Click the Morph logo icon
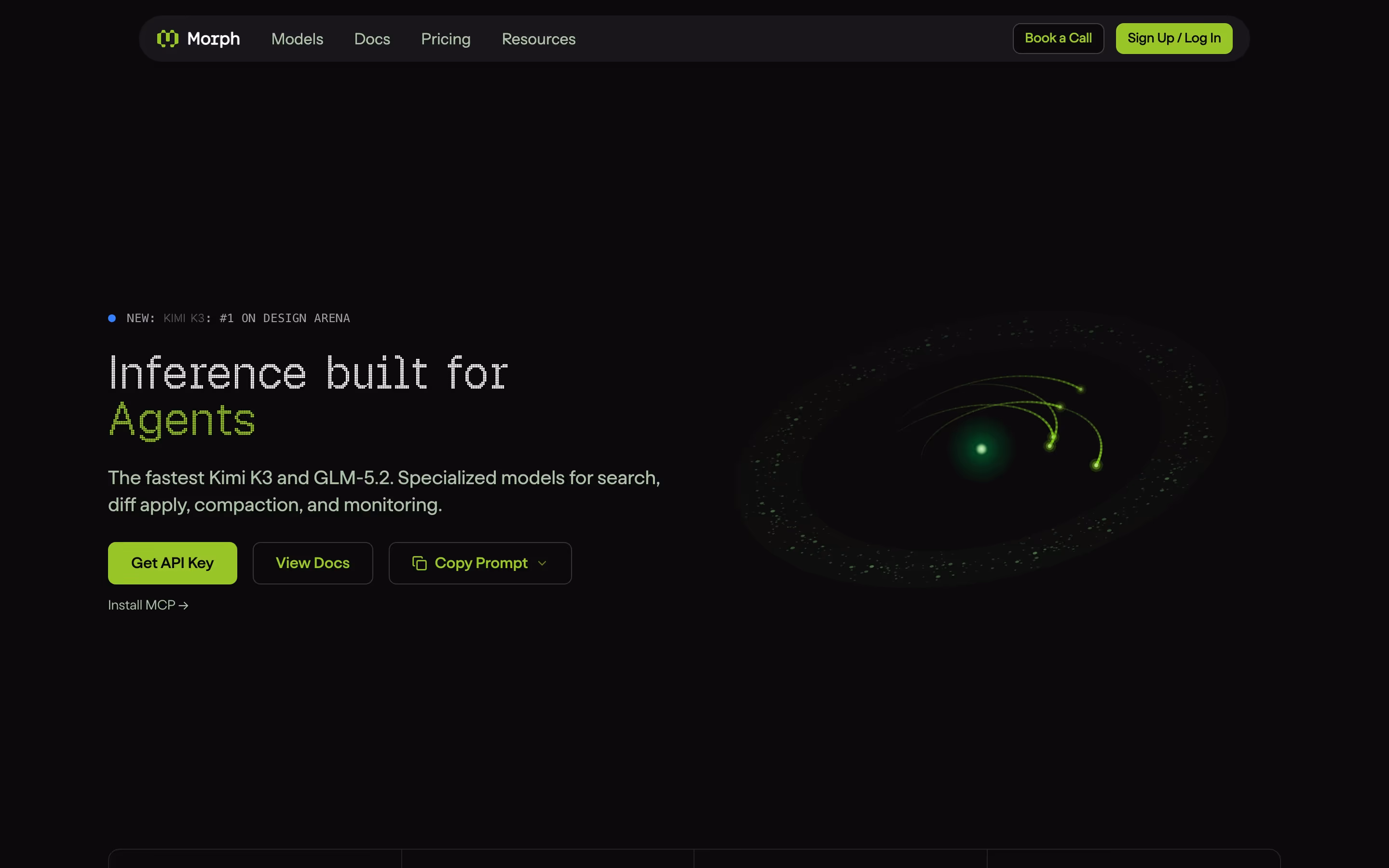1389x868 pixels. pyautogui.click(x=168, y=39)
